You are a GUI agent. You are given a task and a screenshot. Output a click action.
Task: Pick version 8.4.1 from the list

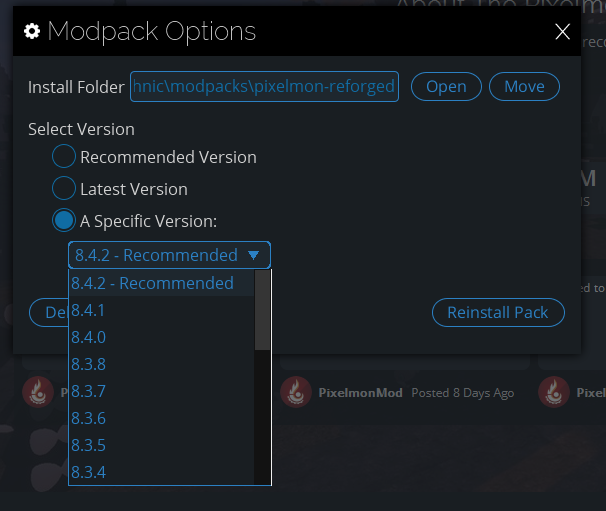[x=162, y=310]
